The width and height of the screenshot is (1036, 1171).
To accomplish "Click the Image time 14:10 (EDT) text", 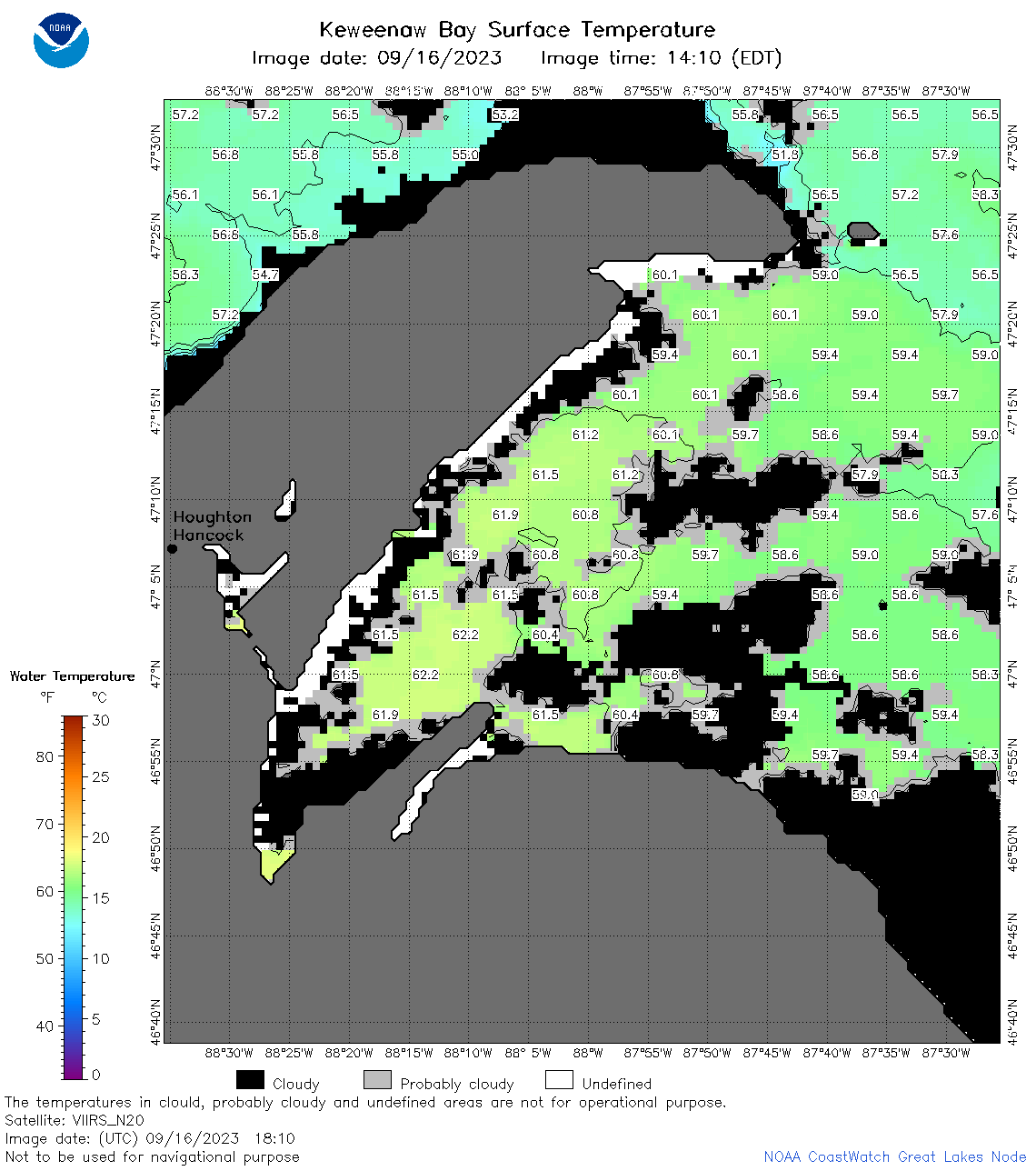I will (661, 58).
